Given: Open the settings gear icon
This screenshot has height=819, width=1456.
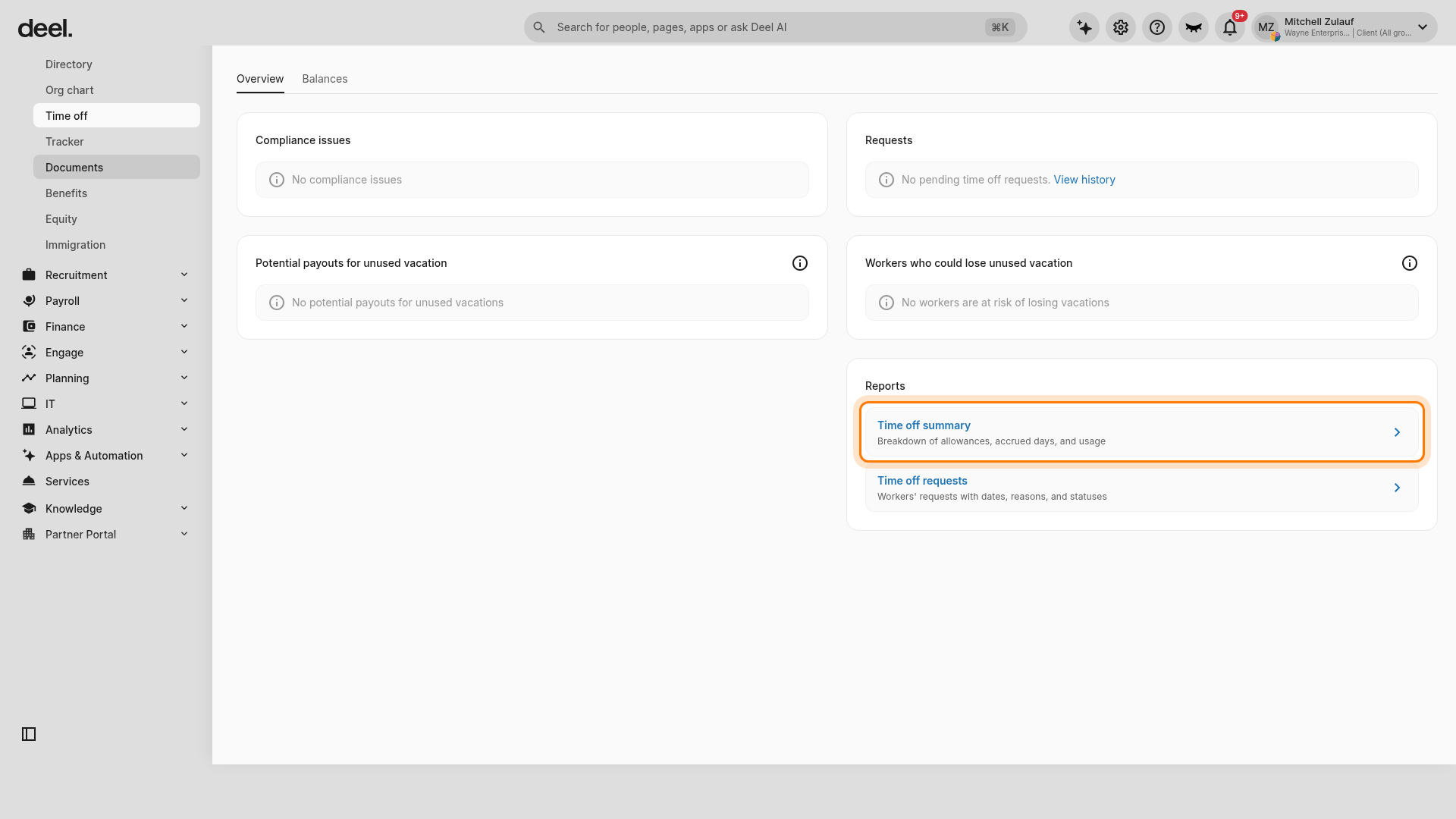Looking at the screenshot, I should [1121, 27].
